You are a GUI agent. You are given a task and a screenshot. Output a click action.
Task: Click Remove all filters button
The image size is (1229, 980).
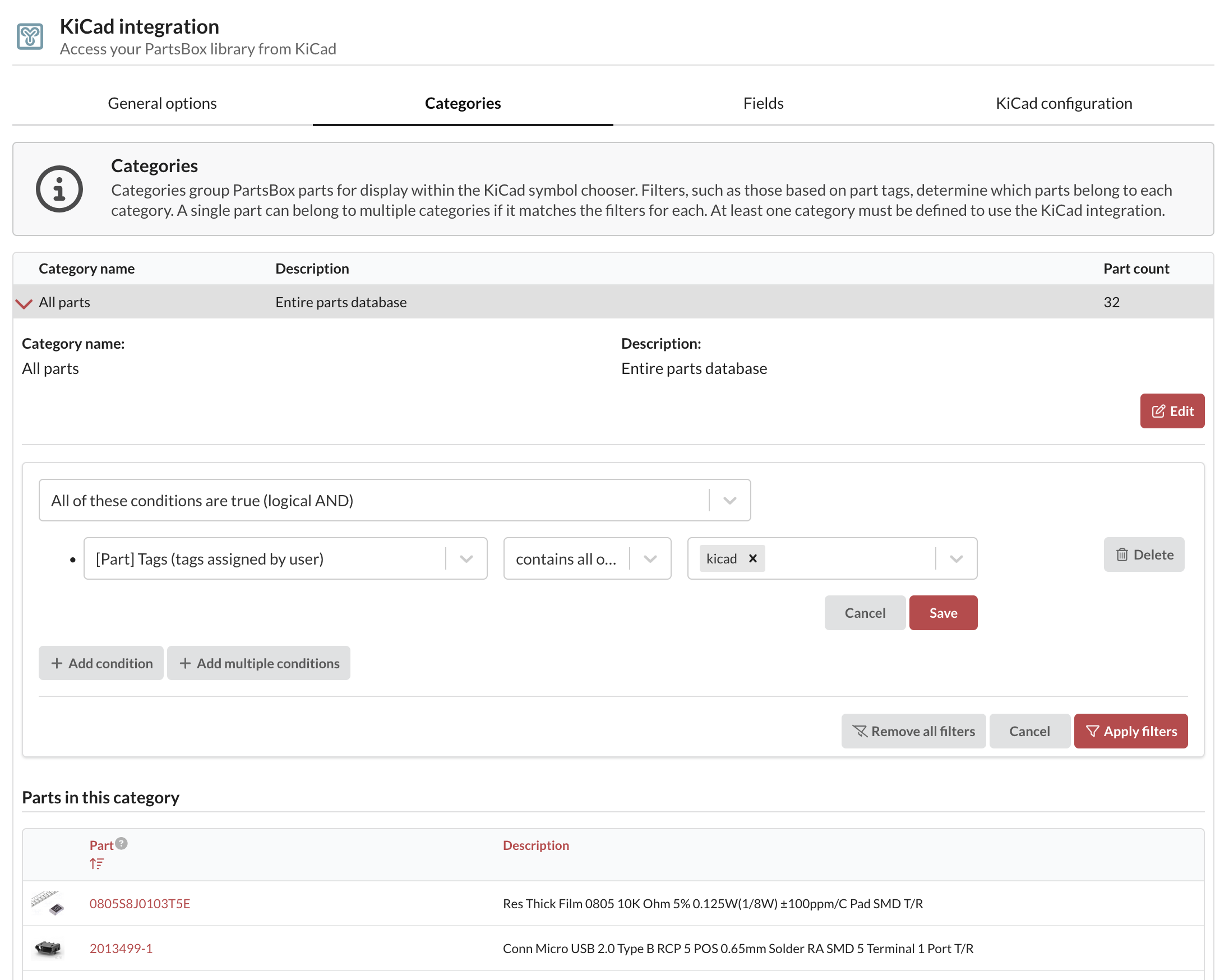[x=913, y=731]
